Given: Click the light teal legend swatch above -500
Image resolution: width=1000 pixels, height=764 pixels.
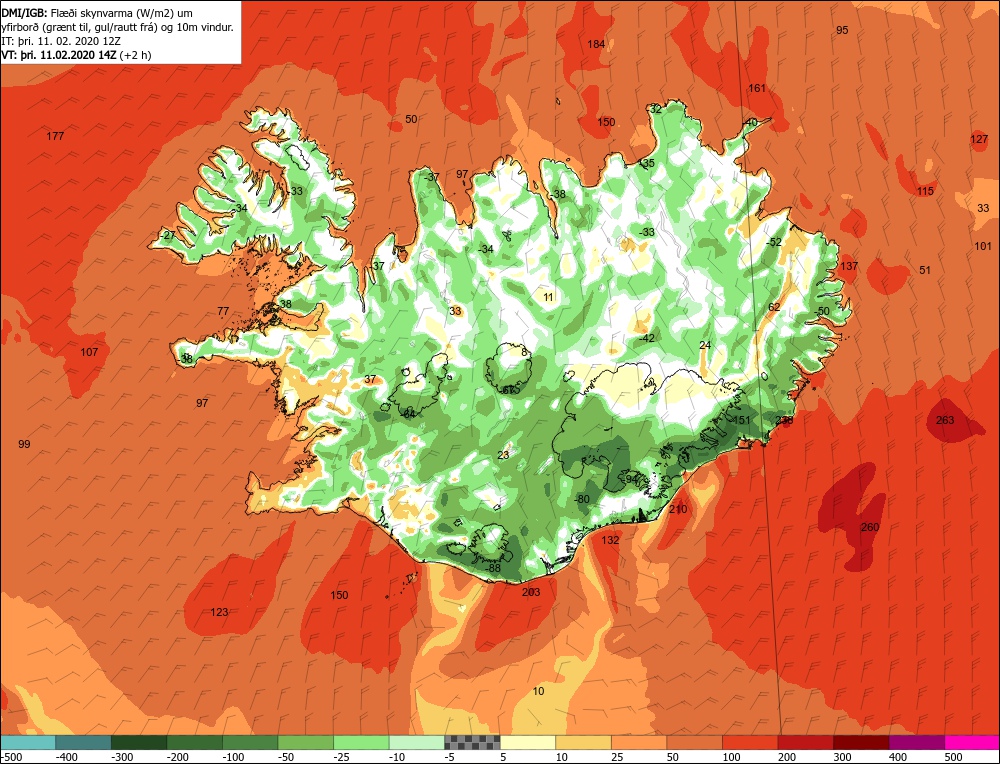Looking at the screenshot, I should (x=28, y=742).
